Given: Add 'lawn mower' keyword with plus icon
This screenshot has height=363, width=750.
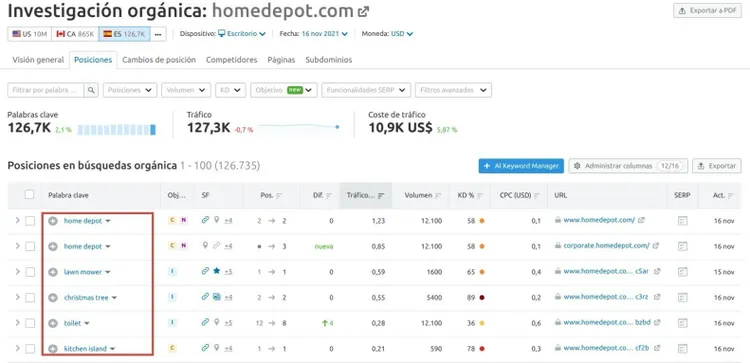Looking at the screenshot, I should coord(53,272).
